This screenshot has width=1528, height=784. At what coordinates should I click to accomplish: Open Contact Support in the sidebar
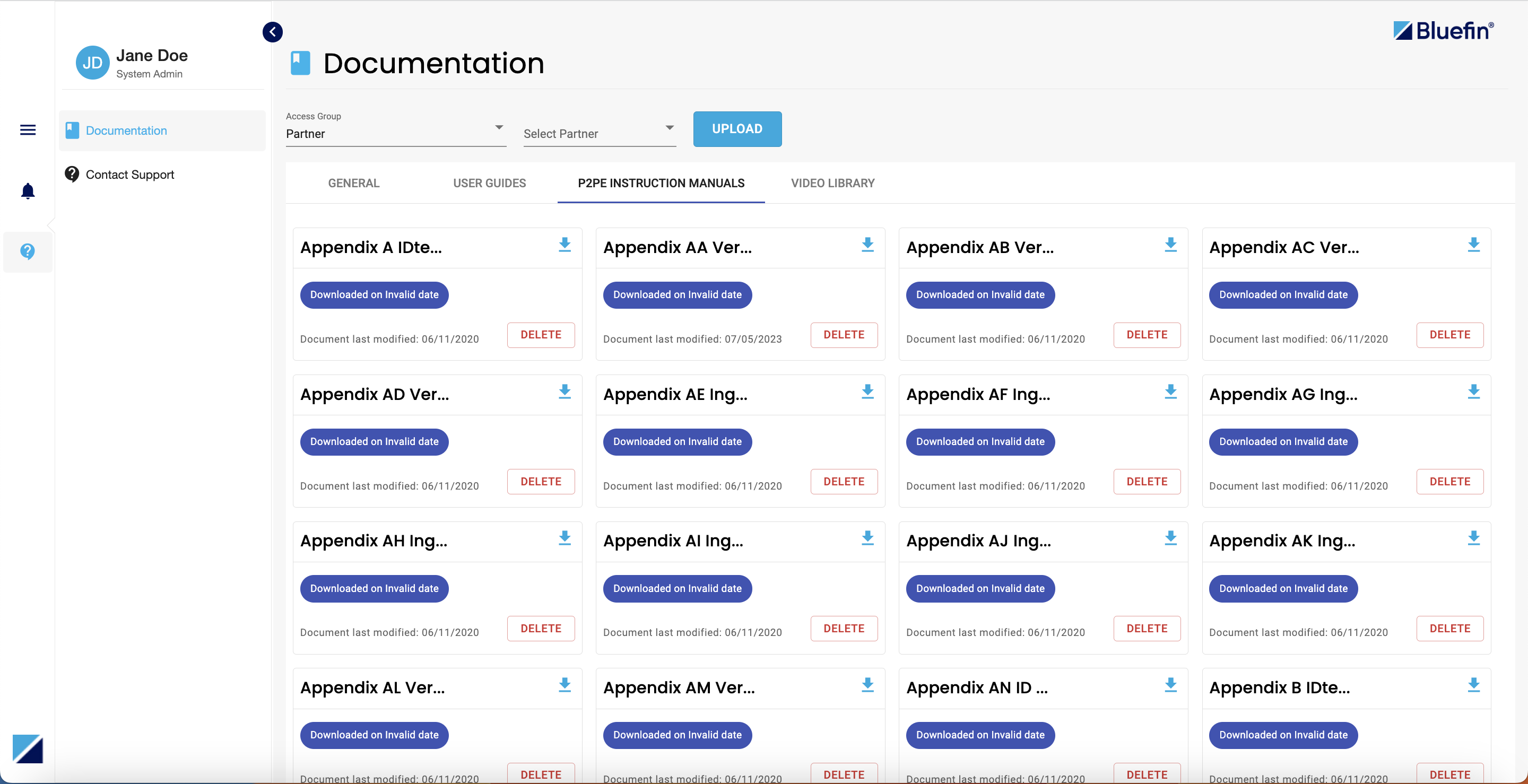point(130,175)
